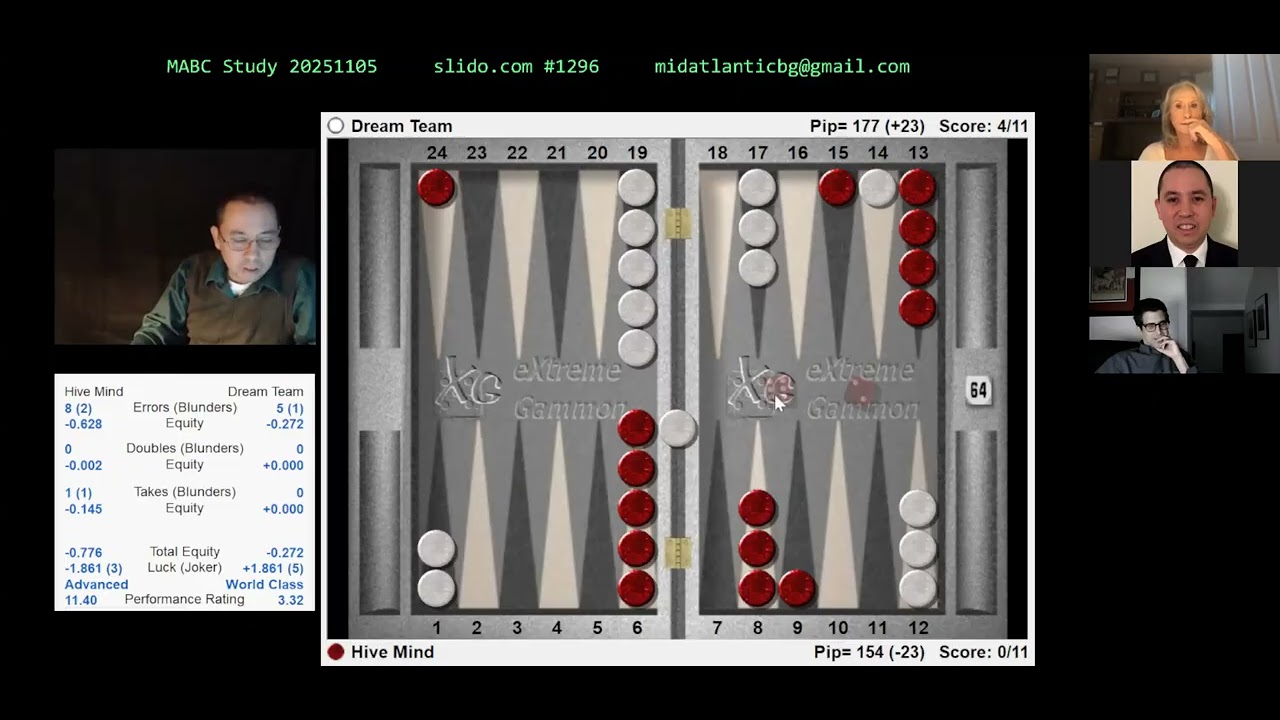Click the Hive Mind player name under the board
This screenshot has width=1280, height=720.
[x=392, y=652]
